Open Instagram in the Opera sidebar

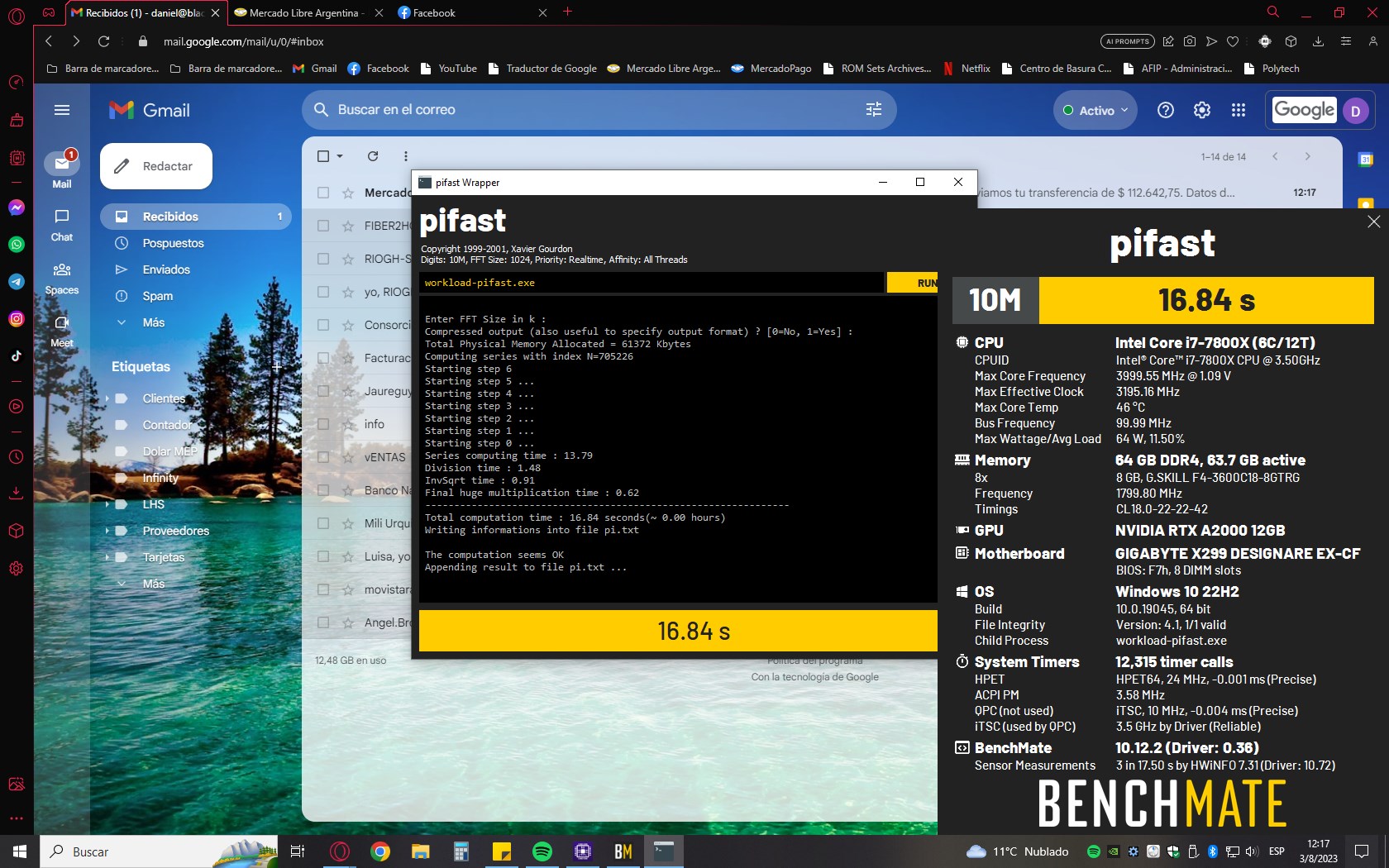17,319
